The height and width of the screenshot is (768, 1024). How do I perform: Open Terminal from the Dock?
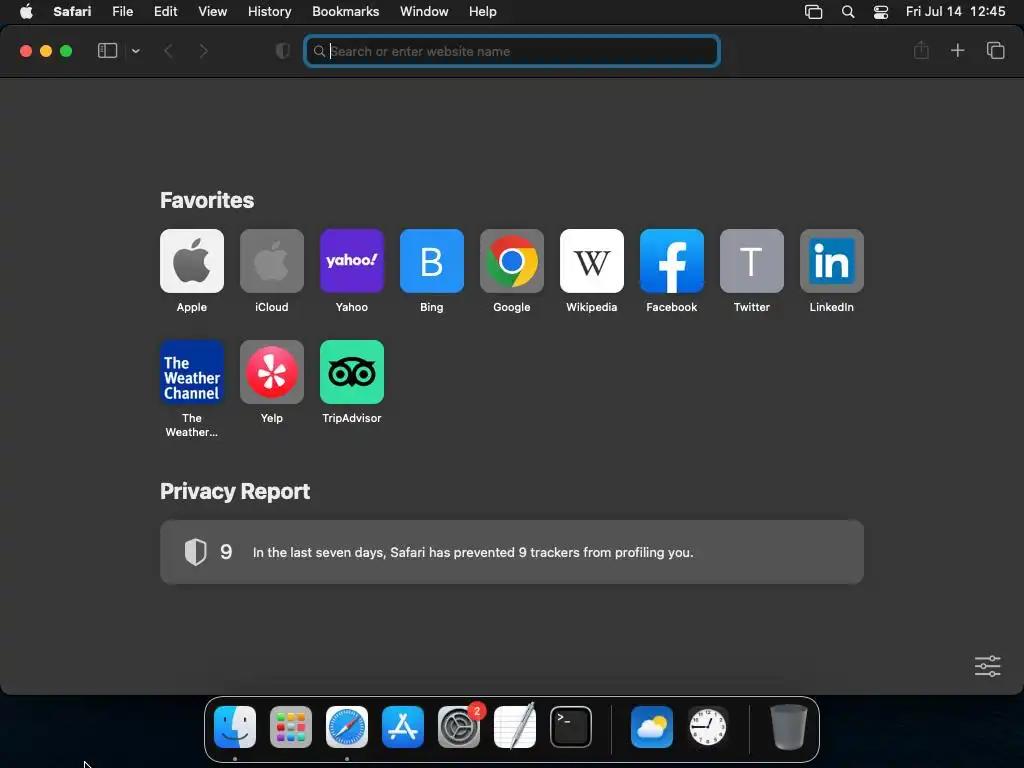coord(571,727)
